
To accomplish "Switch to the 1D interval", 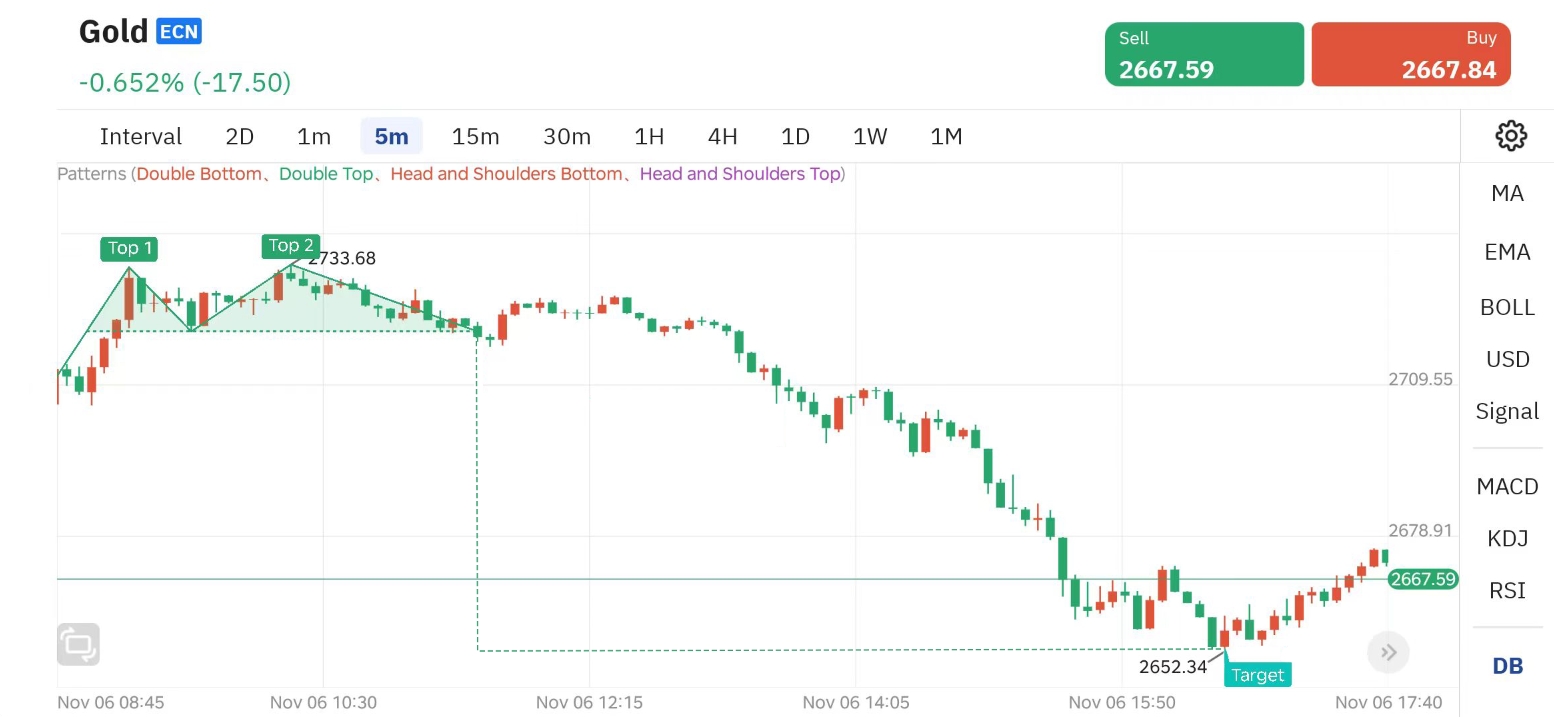I will (x=795, y=137).
